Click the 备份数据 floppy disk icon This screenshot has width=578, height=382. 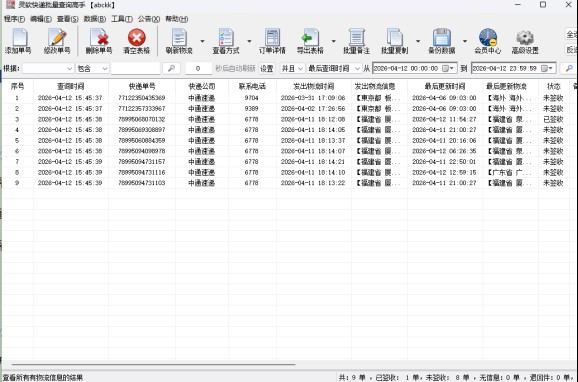442,38
